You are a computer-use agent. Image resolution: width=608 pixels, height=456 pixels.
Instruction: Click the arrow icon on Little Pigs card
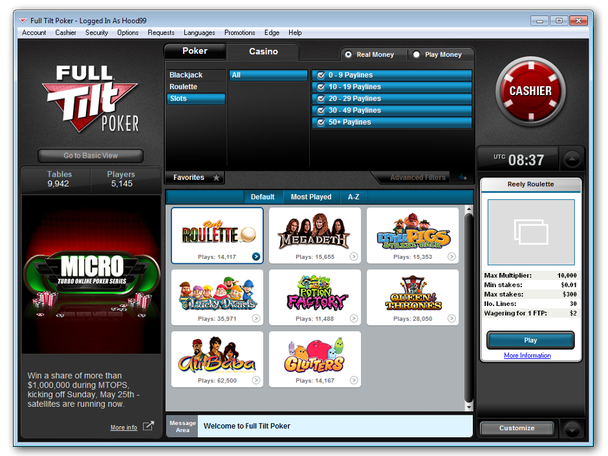click(x=451, y=256)
